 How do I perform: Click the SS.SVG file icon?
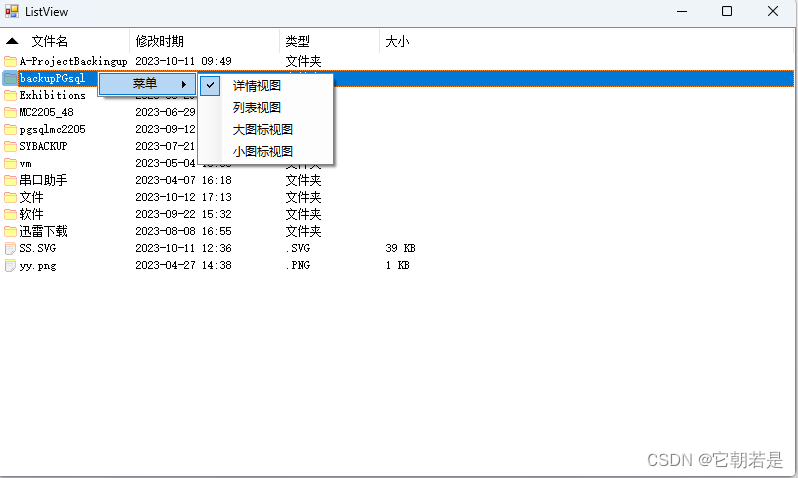(x=10, y=248)
